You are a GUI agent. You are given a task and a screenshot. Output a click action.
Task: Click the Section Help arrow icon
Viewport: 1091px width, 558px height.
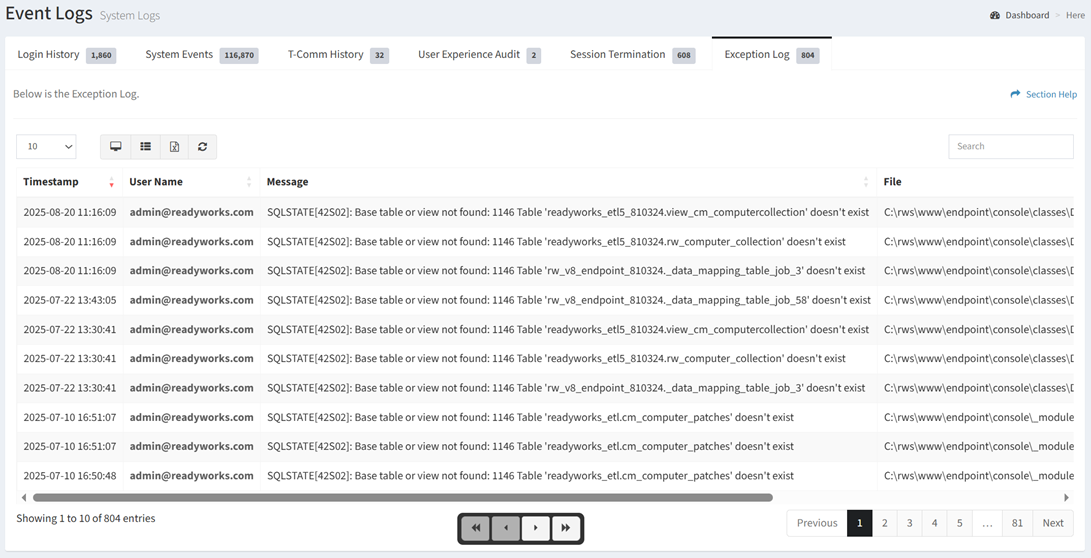click(x=1015, y=94)
